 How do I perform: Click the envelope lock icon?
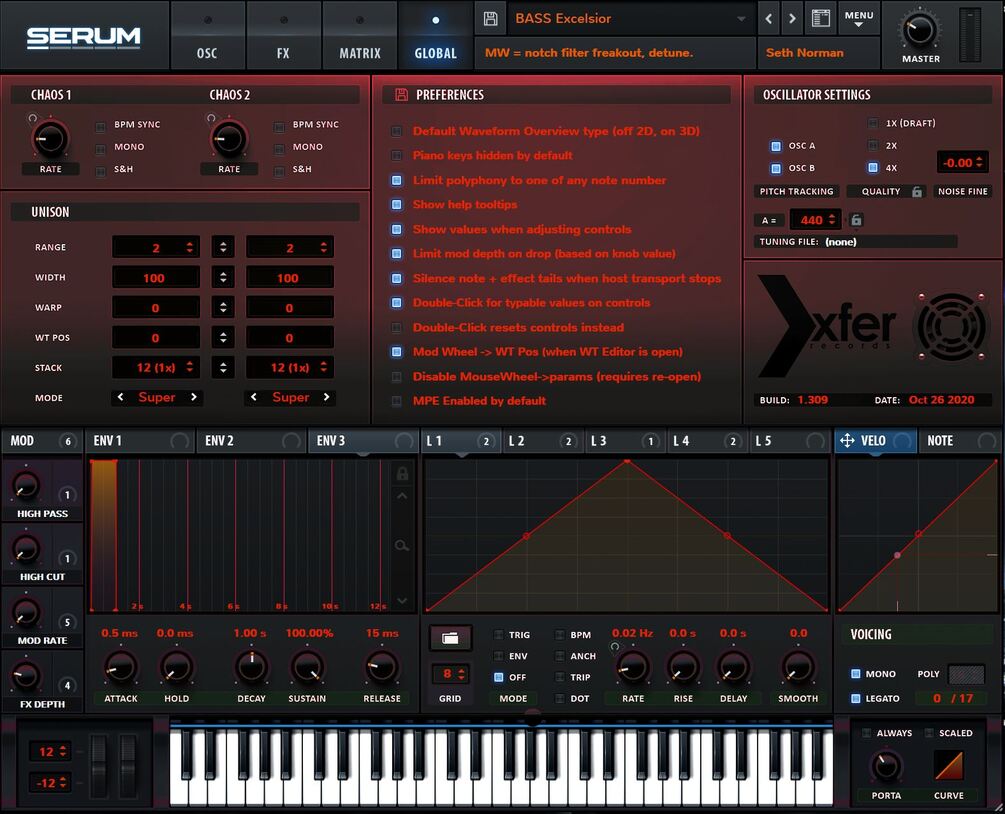click(402, 474)
